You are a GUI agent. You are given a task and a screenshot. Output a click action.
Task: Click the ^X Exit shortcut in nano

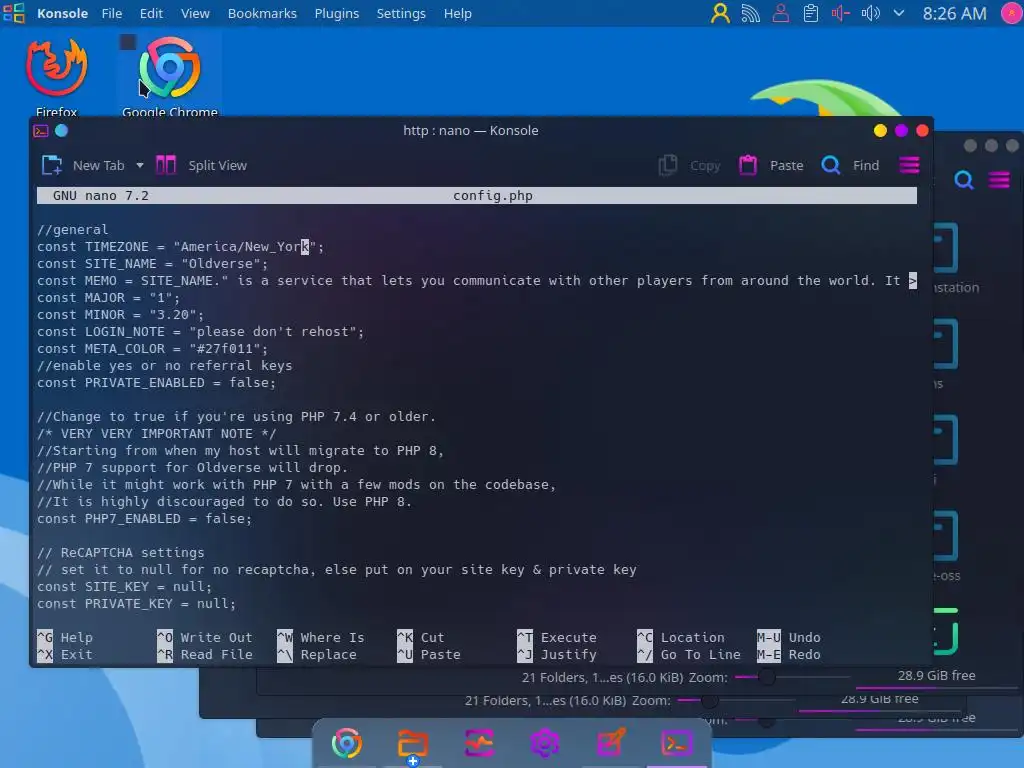65,654
